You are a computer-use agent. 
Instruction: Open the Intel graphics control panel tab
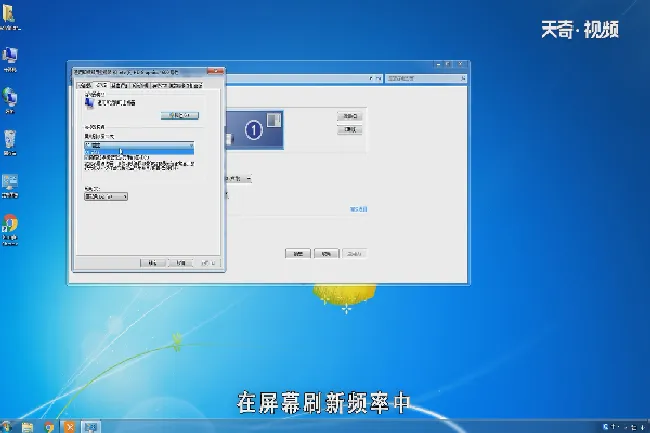pos(177,85)
